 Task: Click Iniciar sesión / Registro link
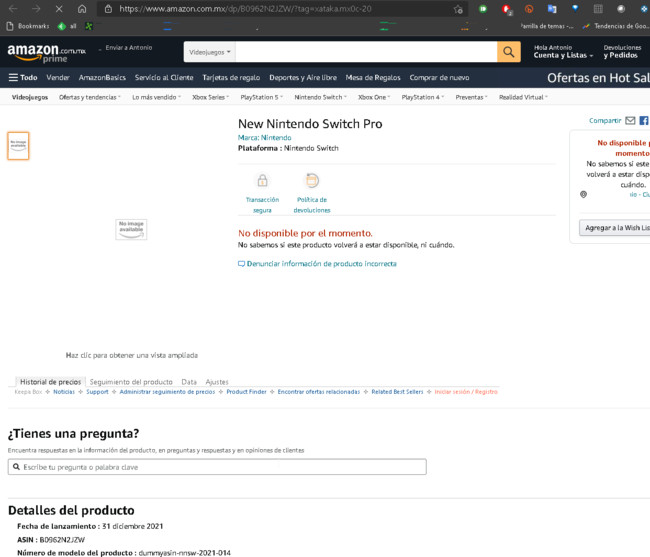466,392
